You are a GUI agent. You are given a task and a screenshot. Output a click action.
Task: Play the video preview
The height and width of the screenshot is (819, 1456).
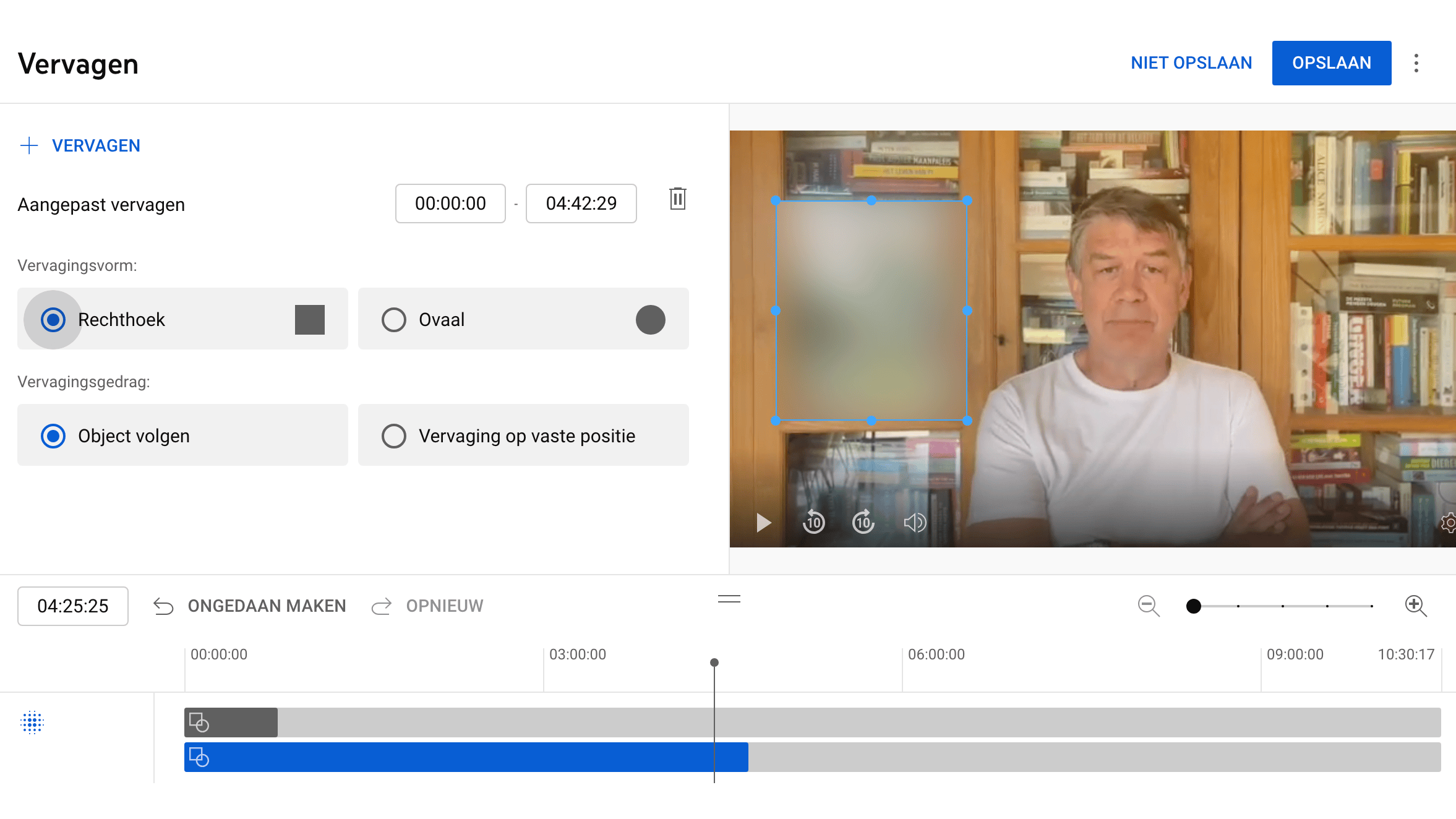[764, 523]
